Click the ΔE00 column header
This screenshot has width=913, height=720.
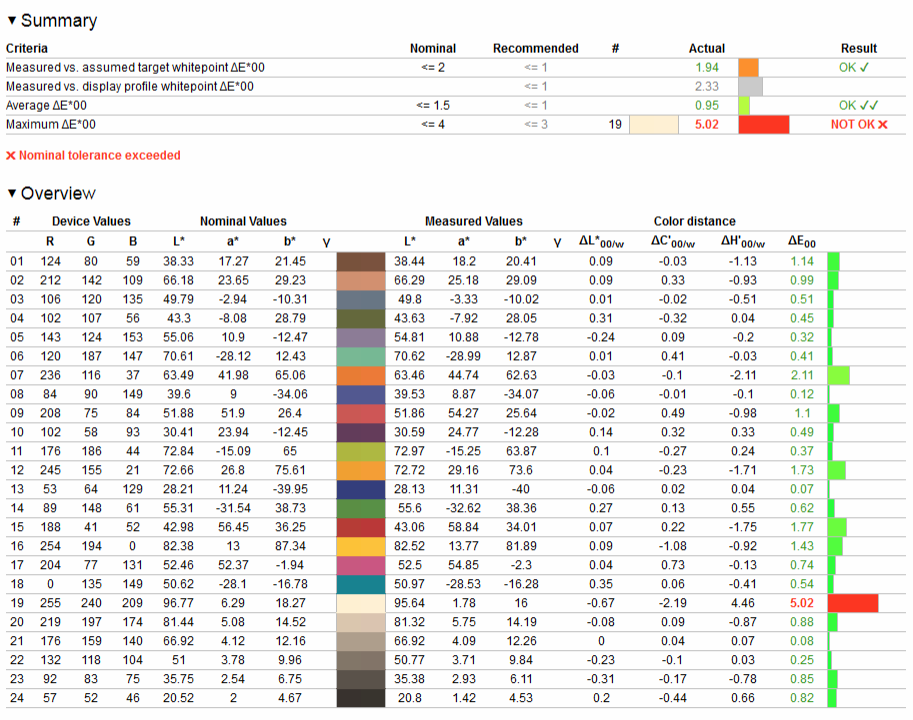click(x=801, y=241)
